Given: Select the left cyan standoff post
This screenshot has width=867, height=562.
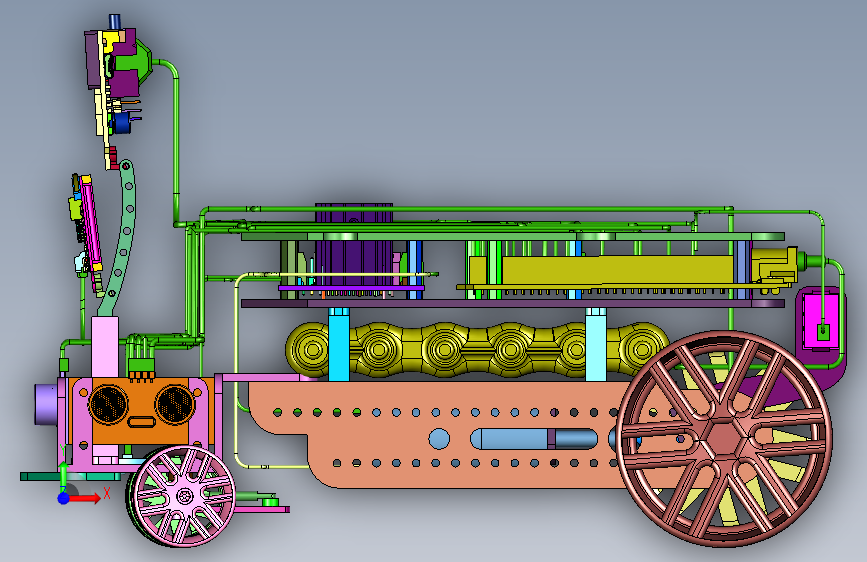Looking at the screenshot, I should [x=338, y=345].
